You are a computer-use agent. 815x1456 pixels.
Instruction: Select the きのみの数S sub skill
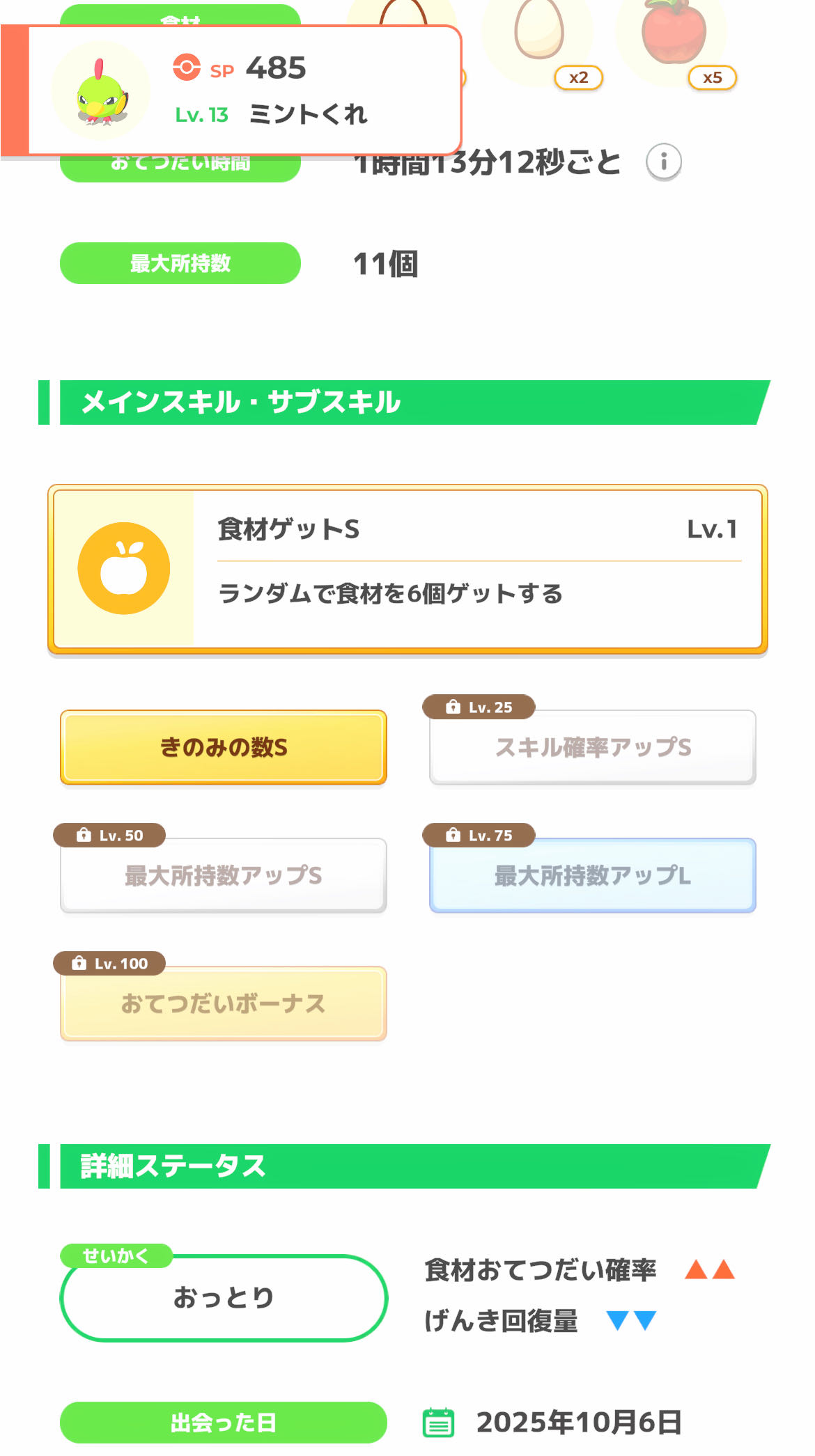[x=224, y=747]
